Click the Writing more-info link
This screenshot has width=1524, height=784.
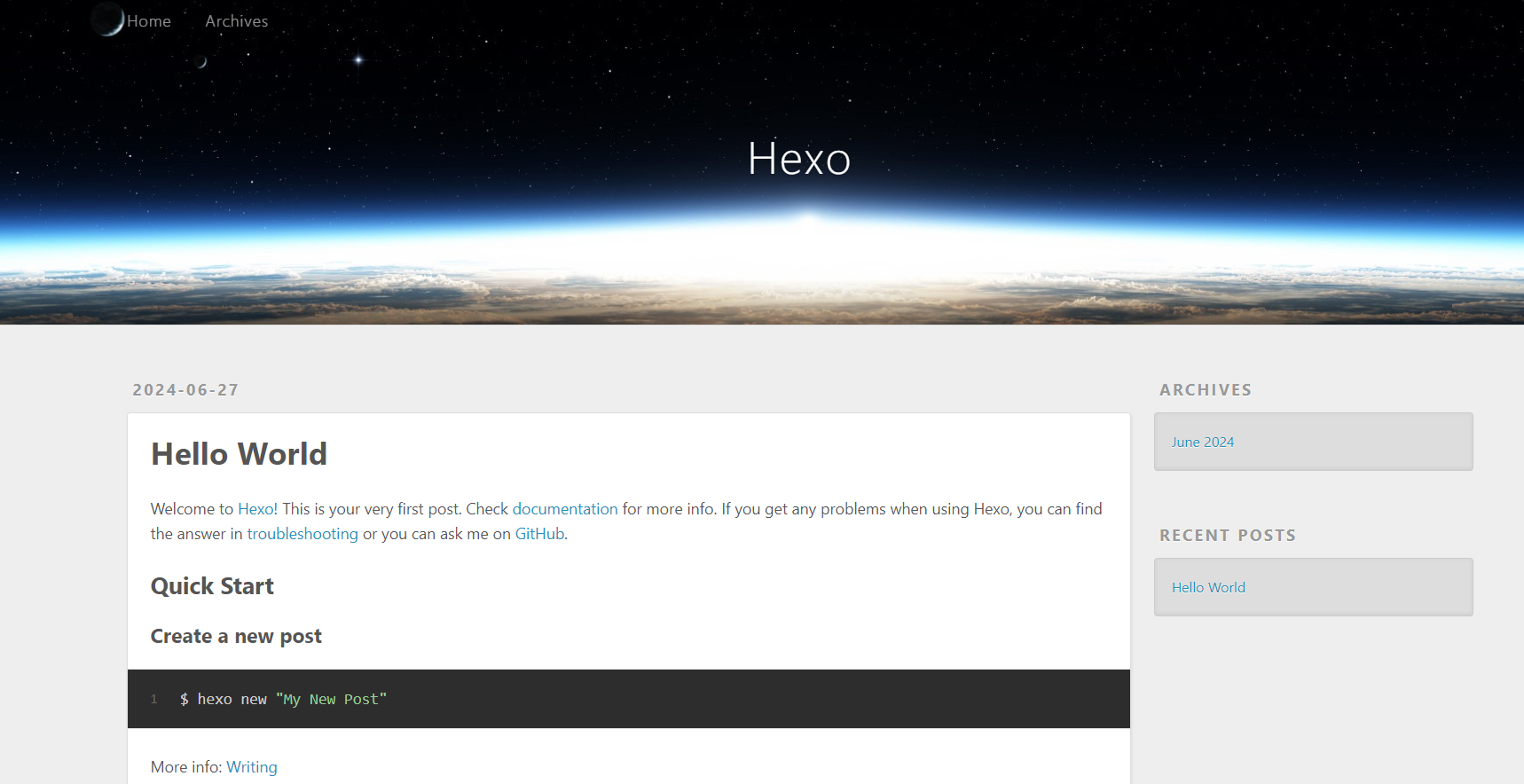tap(252, 767)
